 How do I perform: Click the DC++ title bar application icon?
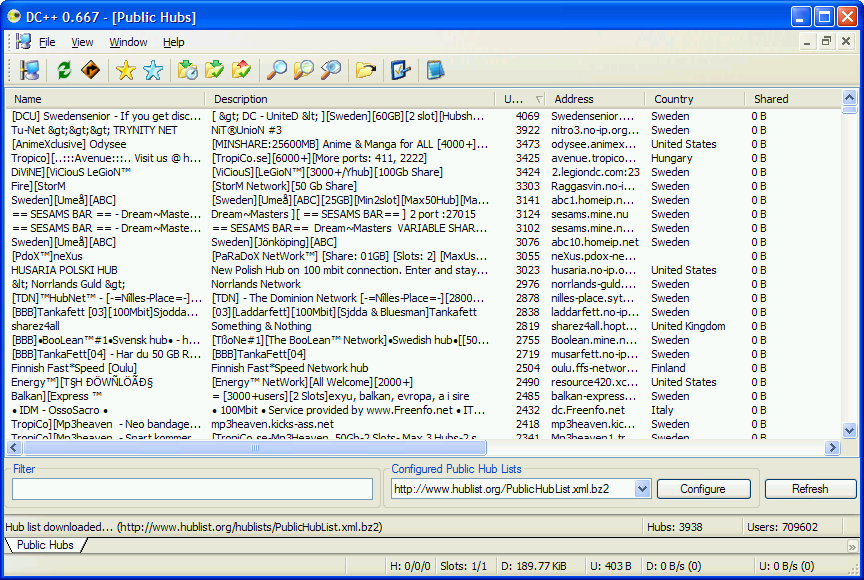pos(13,17)
